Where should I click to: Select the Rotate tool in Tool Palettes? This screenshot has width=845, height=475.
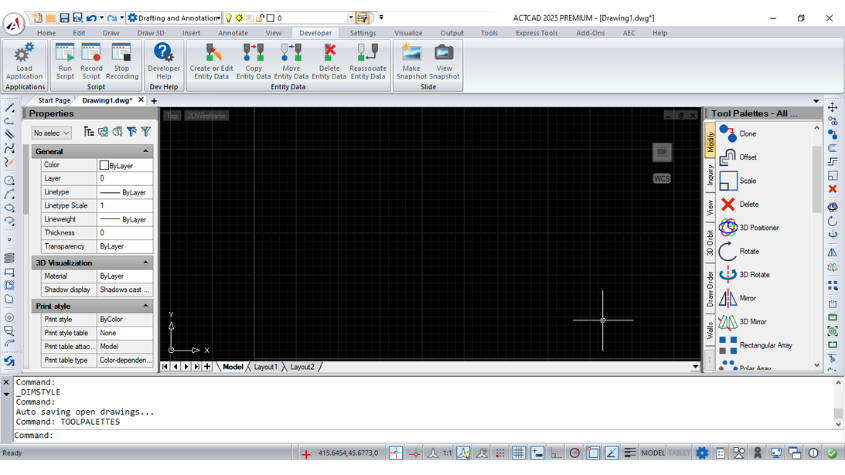point(739,251)
